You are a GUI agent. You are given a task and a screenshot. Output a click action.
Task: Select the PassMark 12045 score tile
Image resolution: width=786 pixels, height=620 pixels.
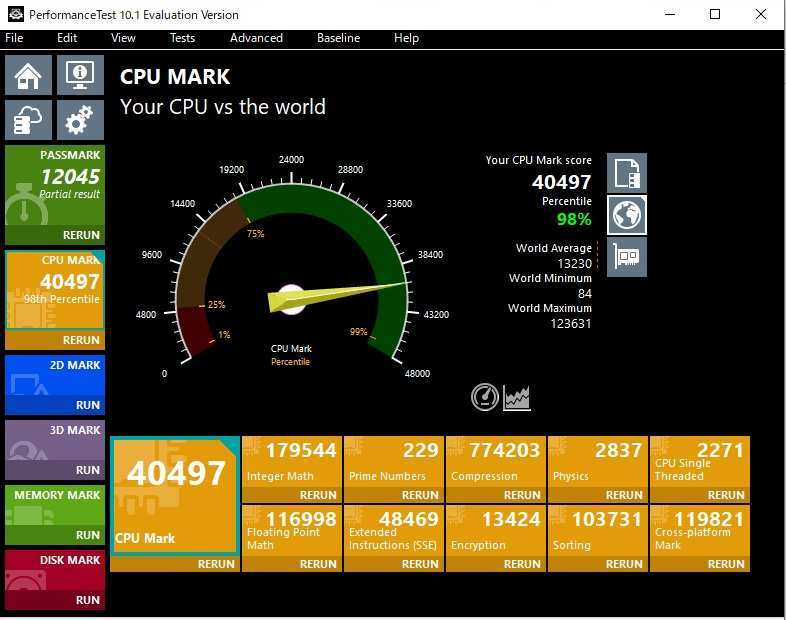55,185
